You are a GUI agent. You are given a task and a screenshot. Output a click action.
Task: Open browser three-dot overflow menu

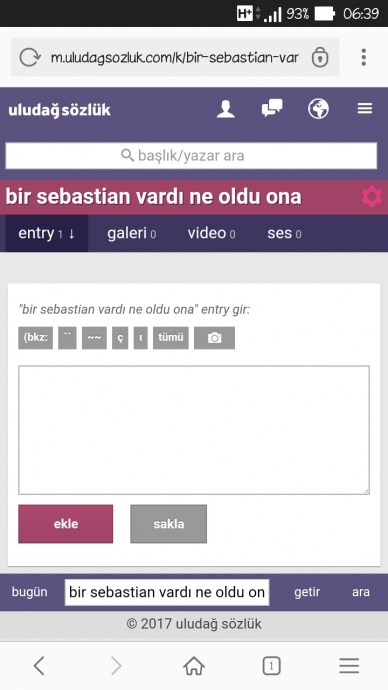pyautogui.click(x=363, y=57)
